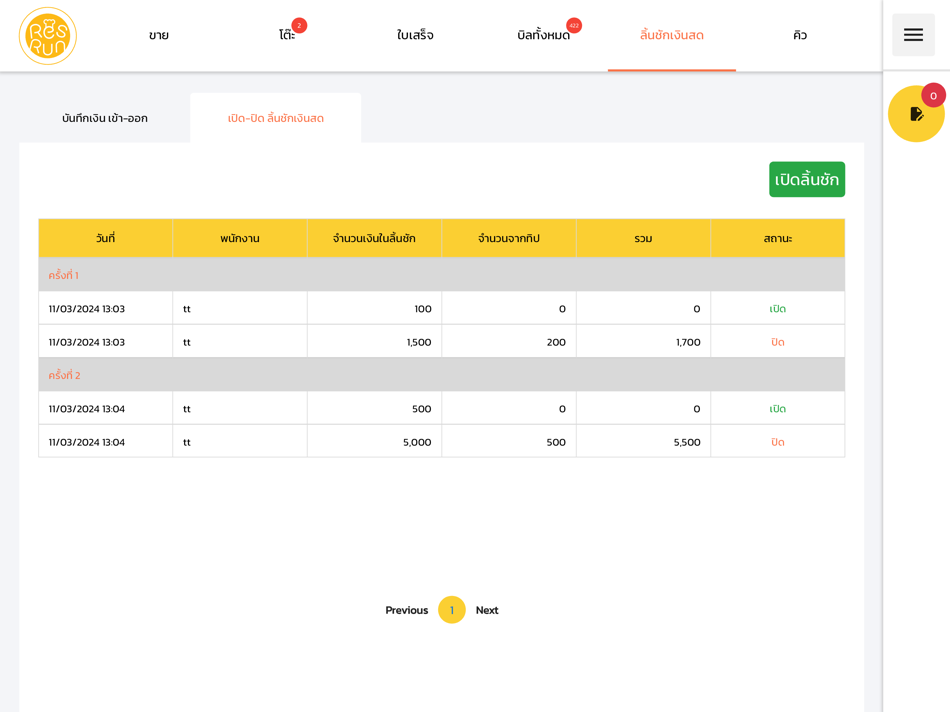The image size is (950, 712).
Task: Click the drawer amount 100 cell
Action: tap(374, 308)
